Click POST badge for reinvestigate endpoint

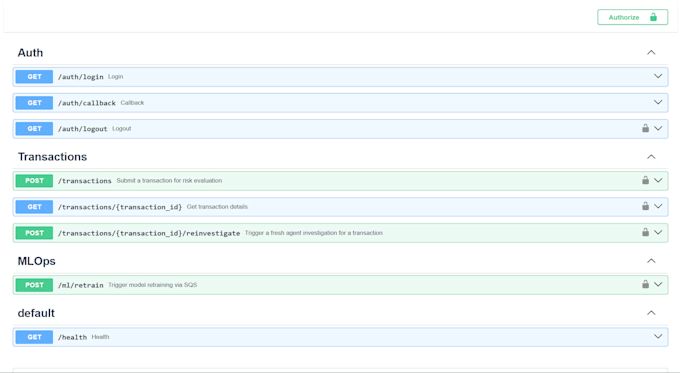[34, 233]
